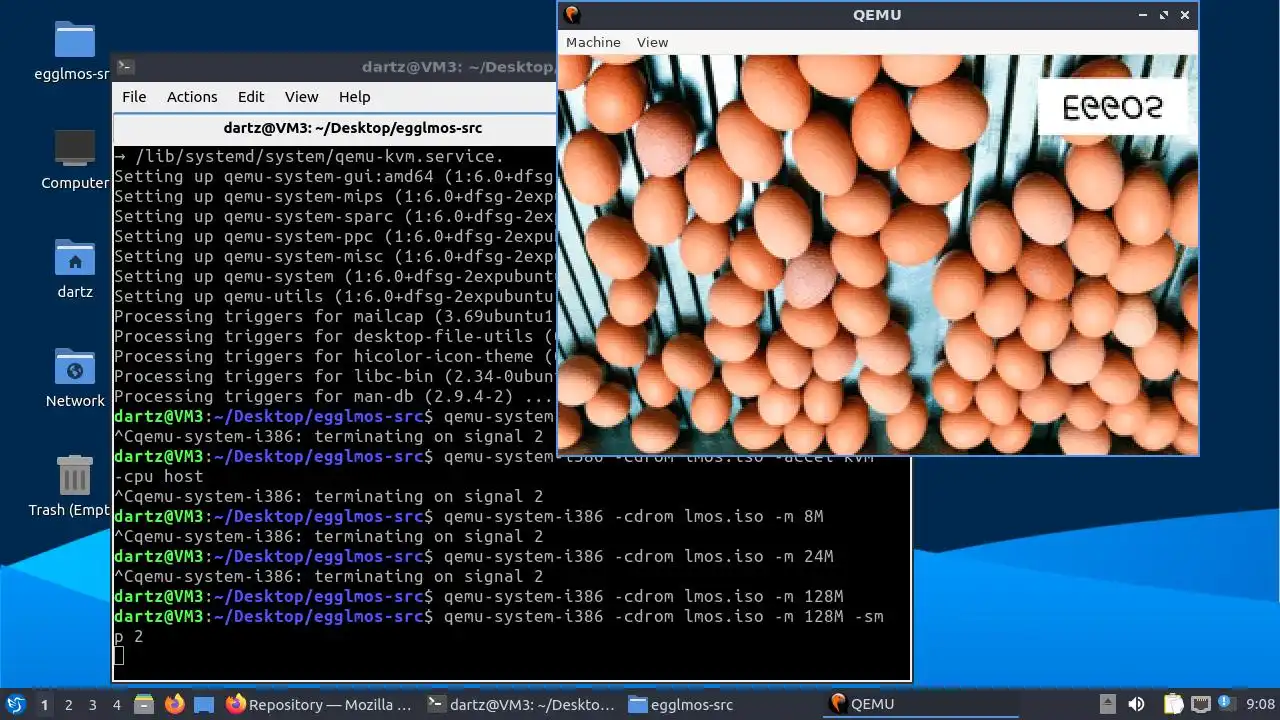Open the Help menu in terminal
The width and height of the screenshot is (1280, 720).
tap(354, 97)
